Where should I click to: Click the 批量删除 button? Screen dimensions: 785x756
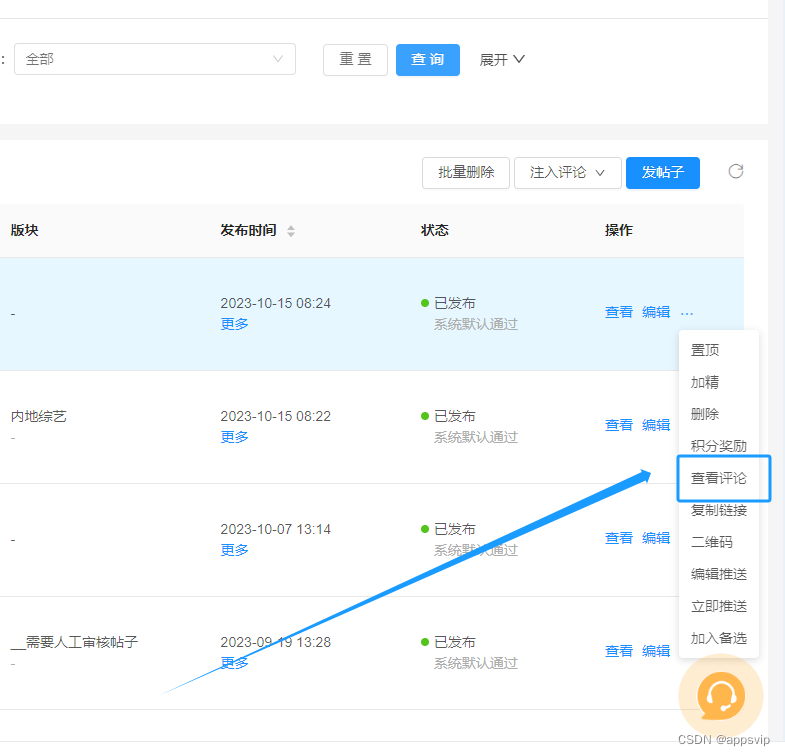pyautogui.click(x=466, y=173)
